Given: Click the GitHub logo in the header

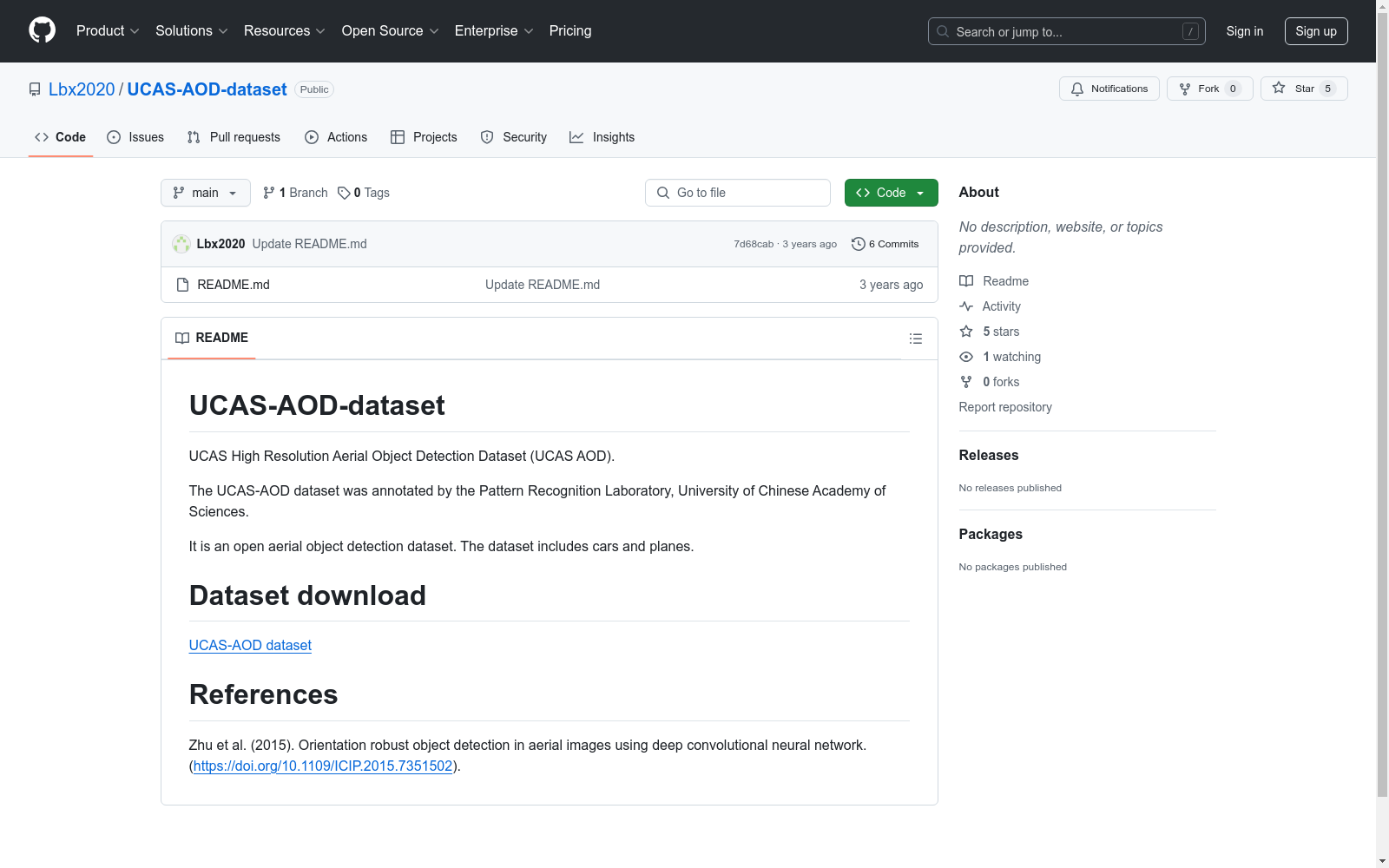Looking at the screenshot, I should [42, 30].
